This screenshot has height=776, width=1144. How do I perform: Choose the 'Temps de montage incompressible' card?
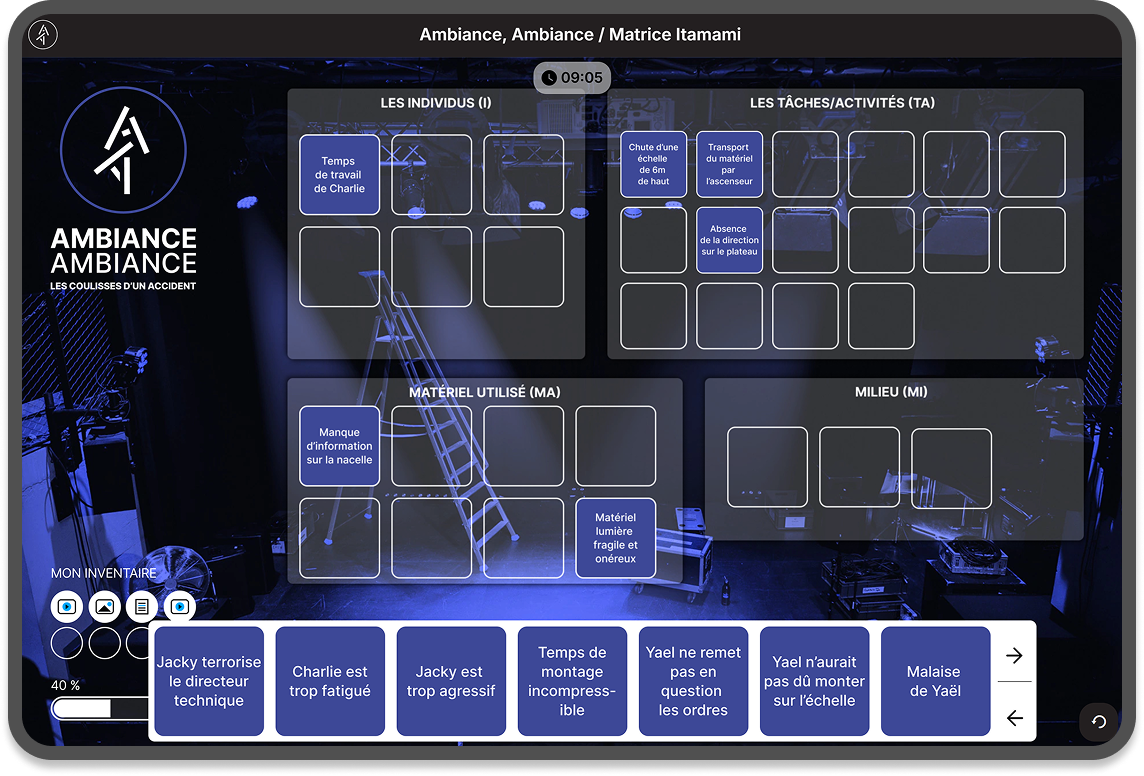572,681
